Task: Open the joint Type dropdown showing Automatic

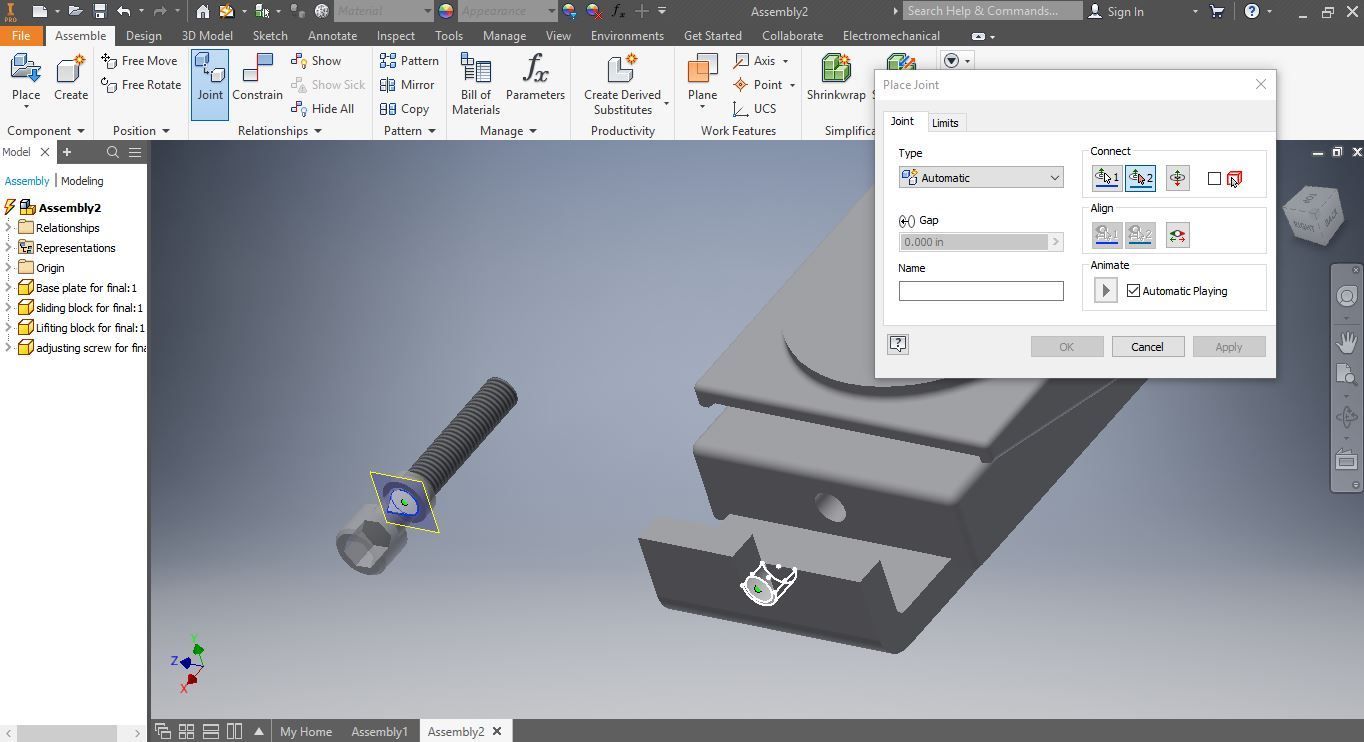Action: pos(980,178)
